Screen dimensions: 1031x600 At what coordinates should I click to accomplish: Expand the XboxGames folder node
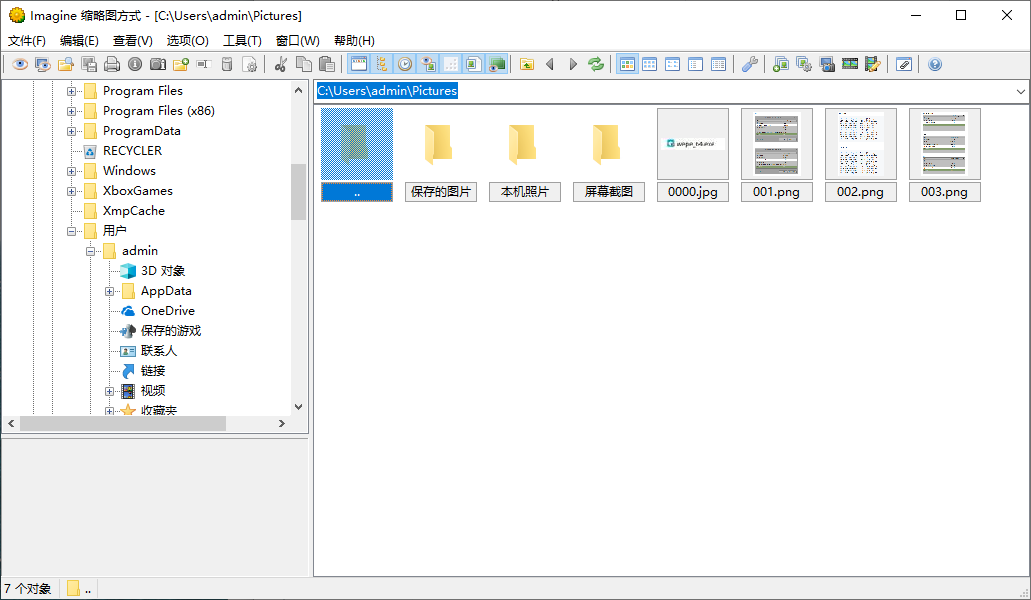click(x=71, y=191)
